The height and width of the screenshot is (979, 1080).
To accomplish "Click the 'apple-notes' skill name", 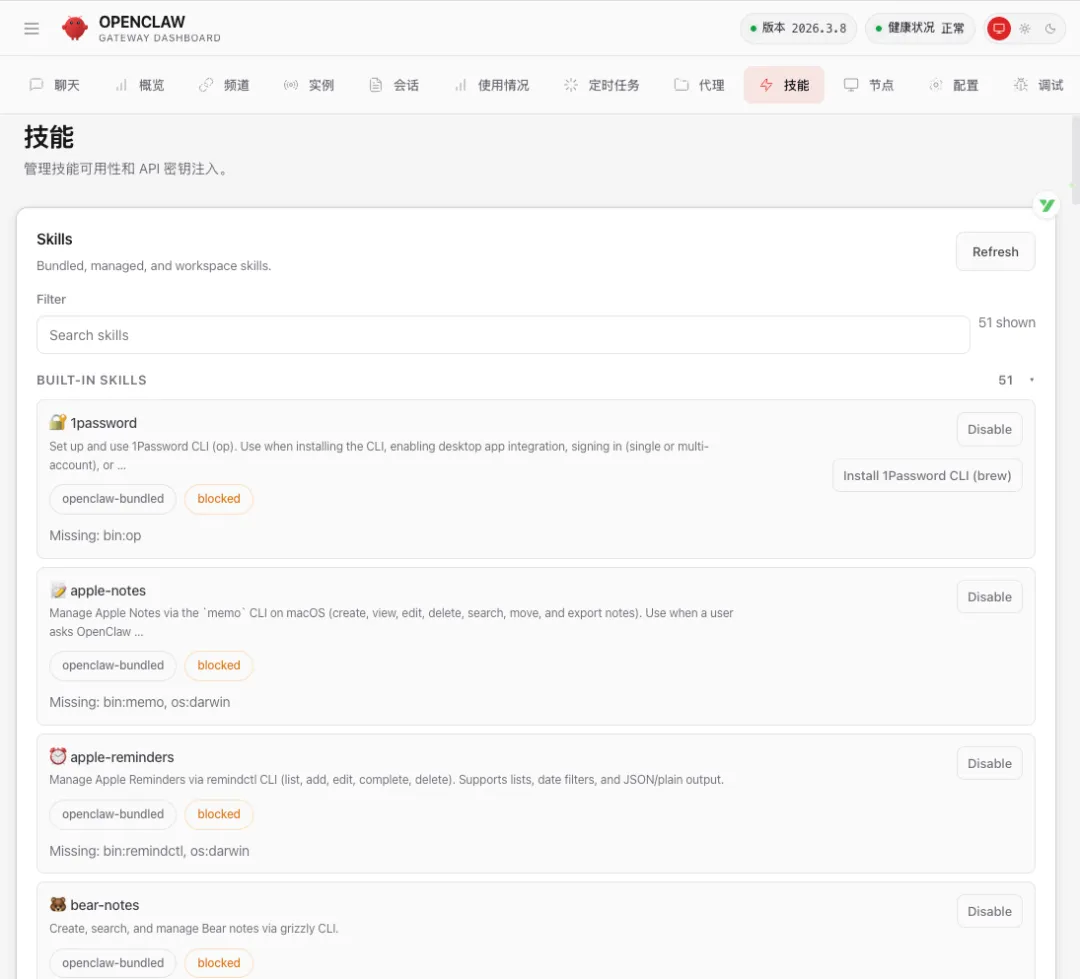I will pyautogui.click(x=108, y=590).
